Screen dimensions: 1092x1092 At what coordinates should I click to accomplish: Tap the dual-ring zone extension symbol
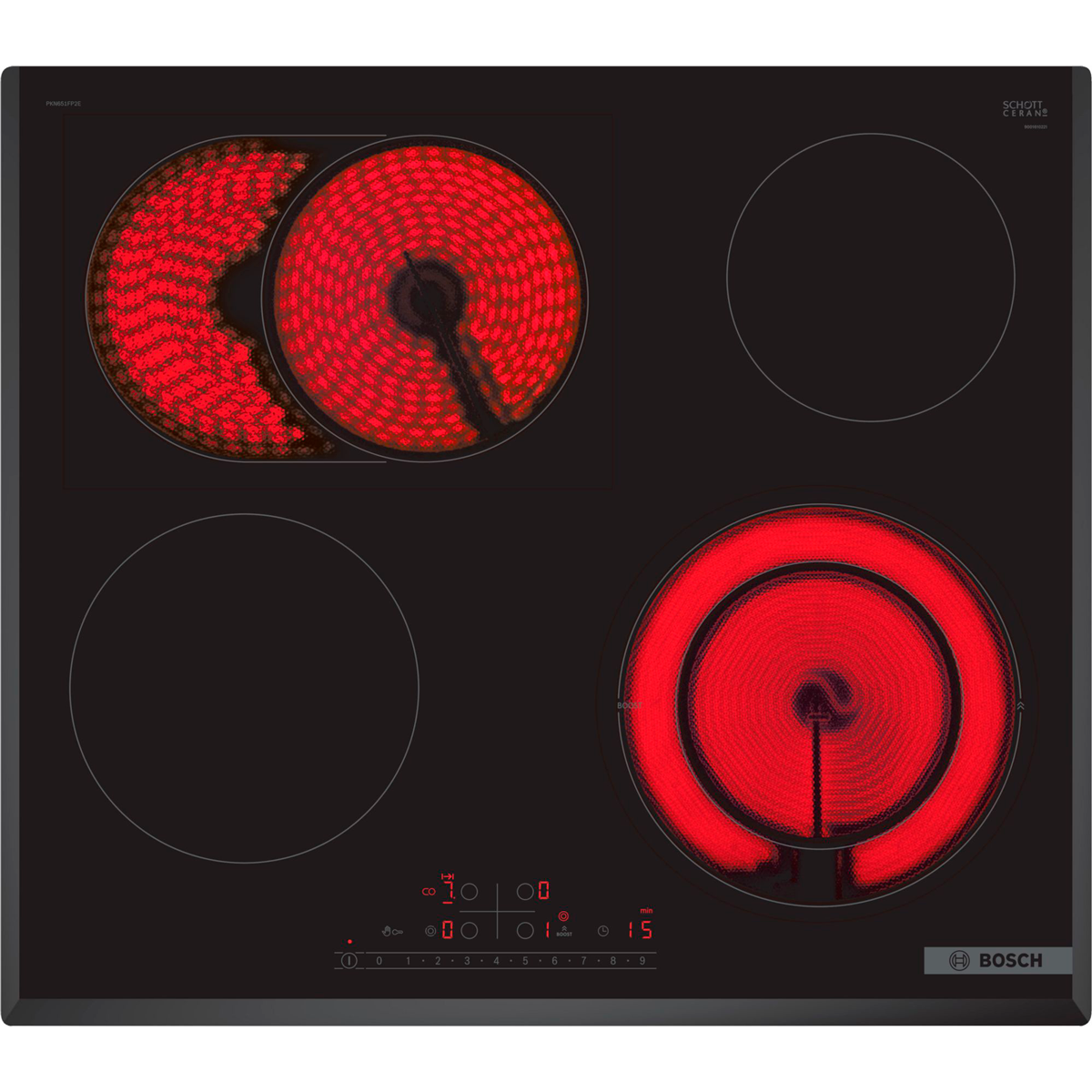pos(430,931)
